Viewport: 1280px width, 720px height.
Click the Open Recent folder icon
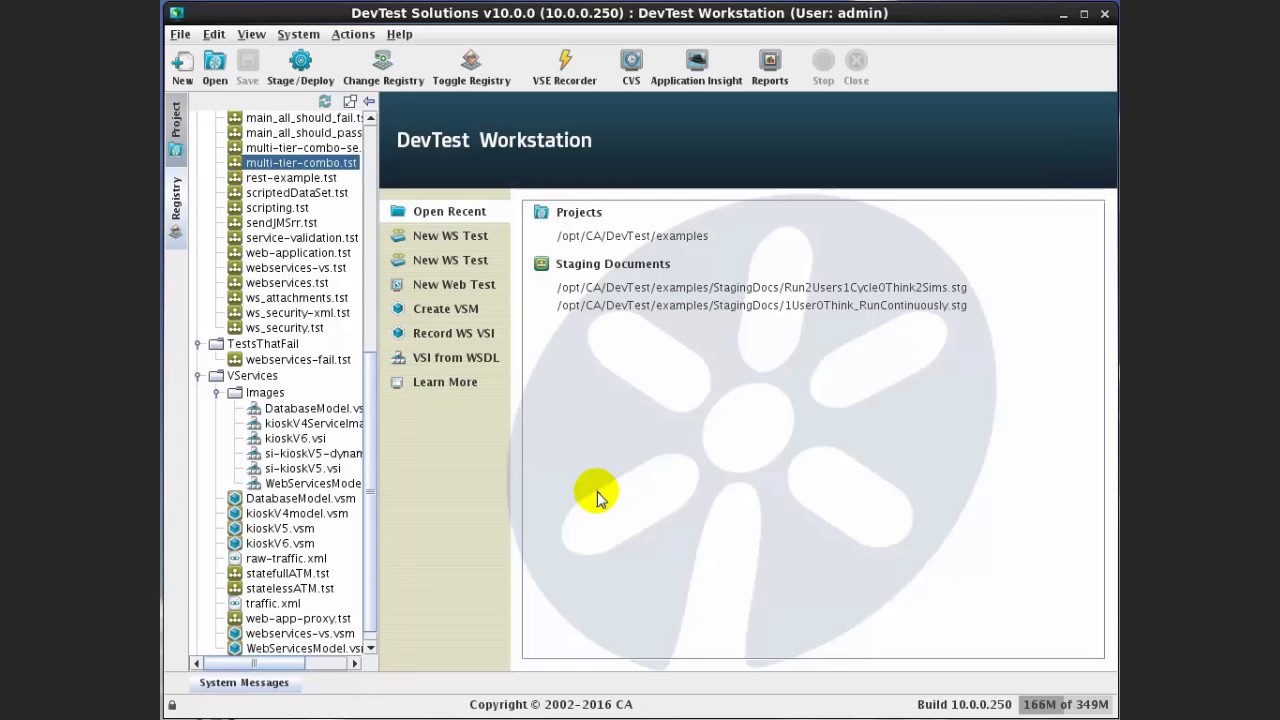point(397,211)
